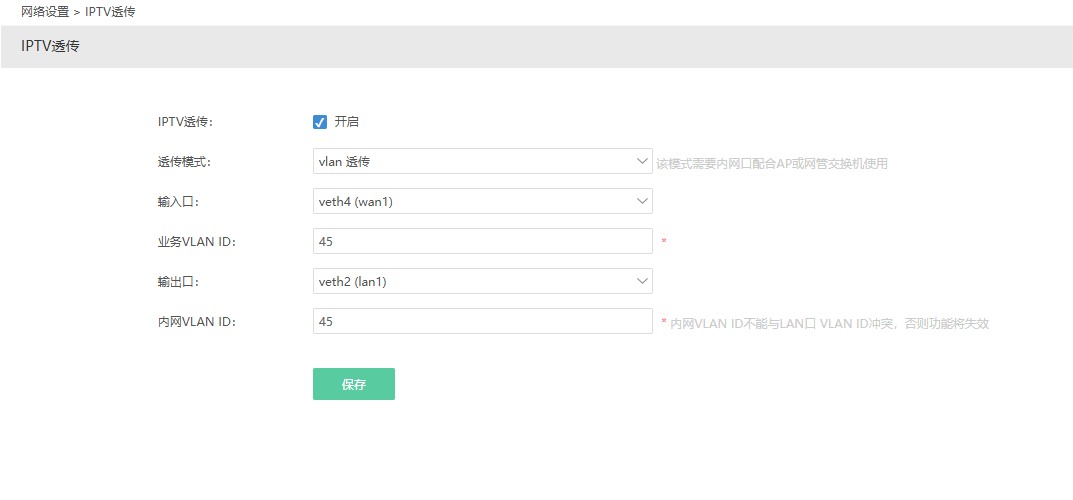Open the 输出口 dropdown showing veth2 (lan1)
The height and width of the screenshot is (500, 1073).
(470, 281)
